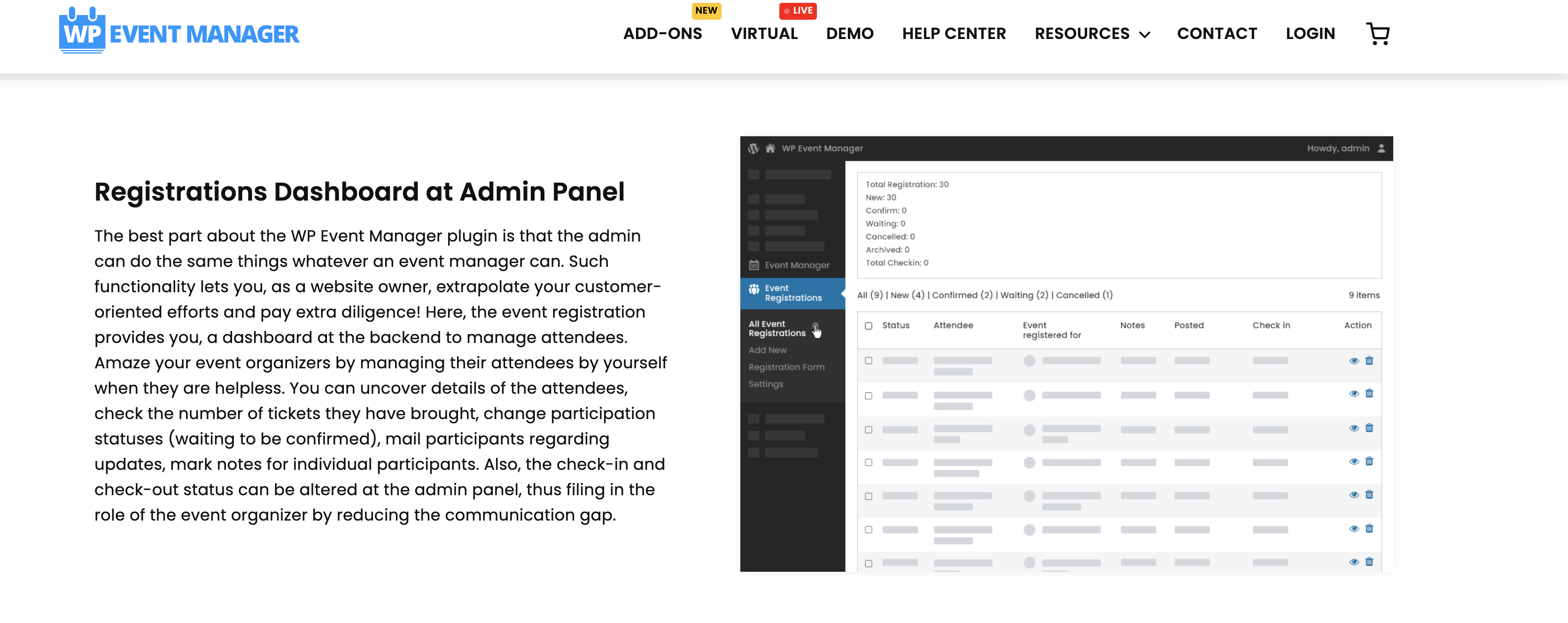The height and width of the screenshot is (623, 1568).
Task: Click the WP Event Manager logo
Action: [x=179, y=31]
